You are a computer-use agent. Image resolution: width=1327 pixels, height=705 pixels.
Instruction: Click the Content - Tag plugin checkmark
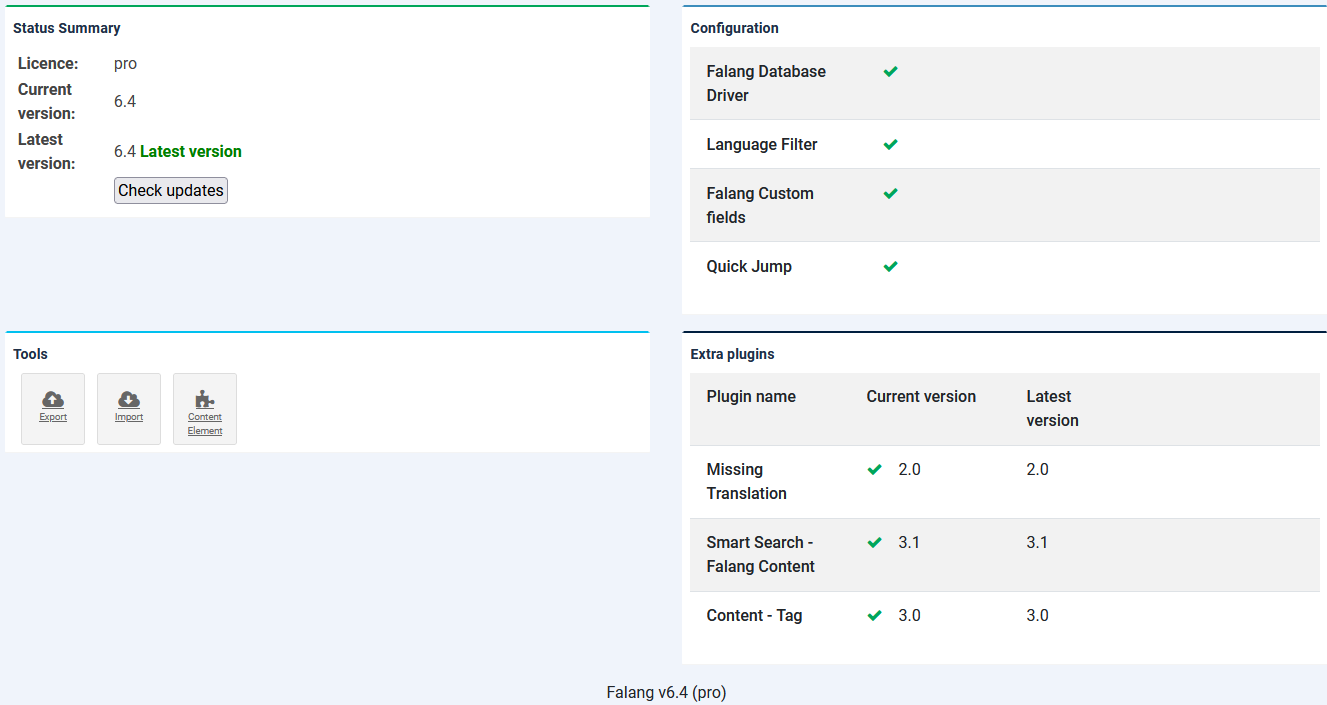[x=875, y=616]
